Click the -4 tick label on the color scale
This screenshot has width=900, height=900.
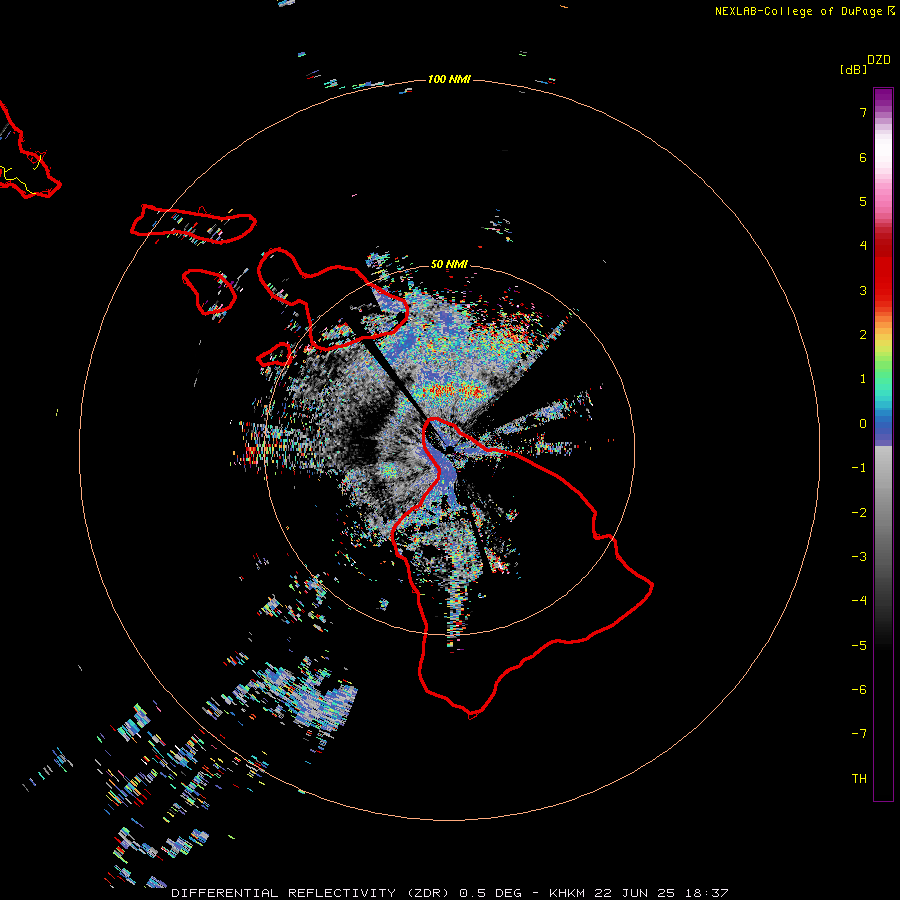point(859,601)
